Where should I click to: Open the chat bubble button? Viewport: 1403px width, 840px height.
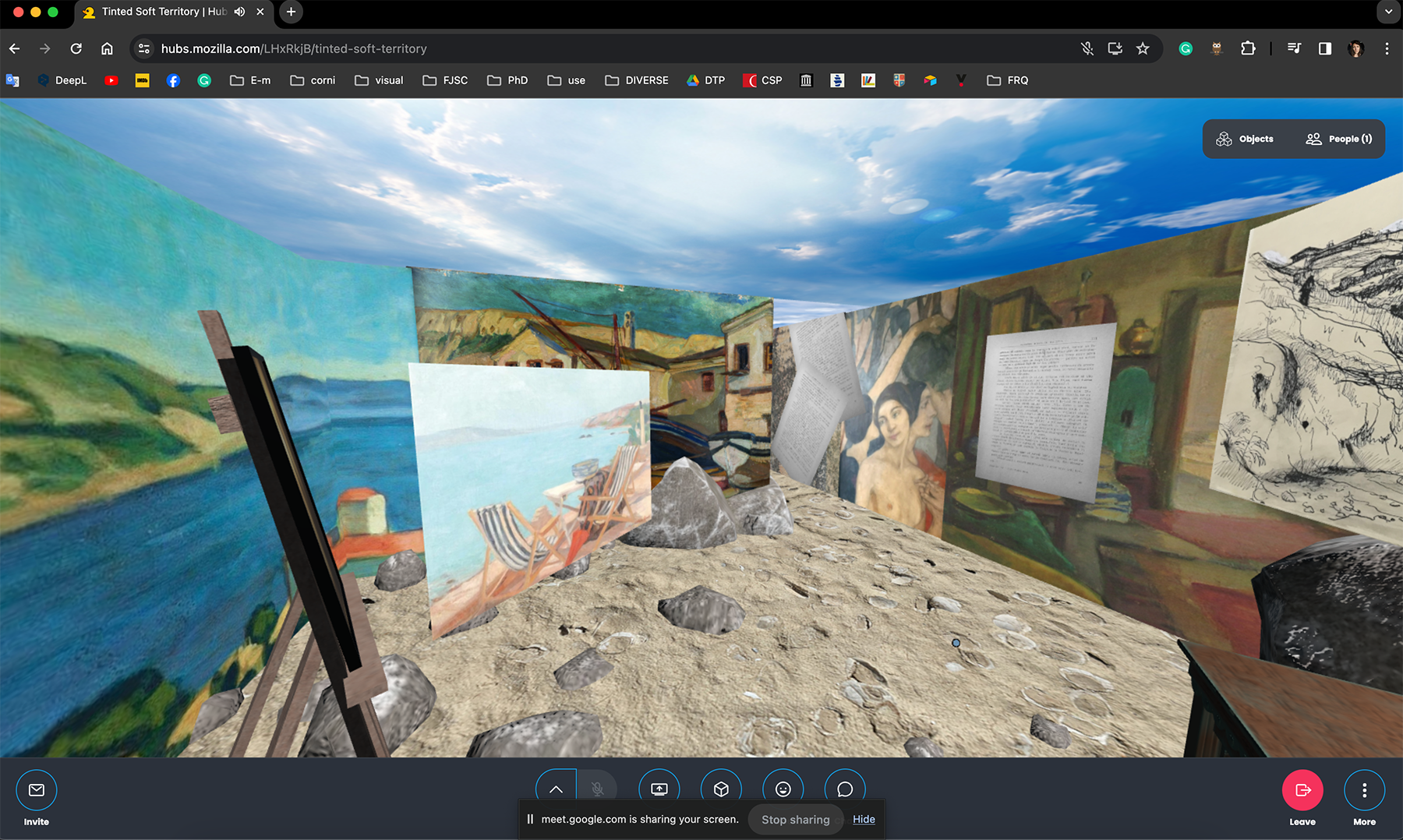click(845, 789)
